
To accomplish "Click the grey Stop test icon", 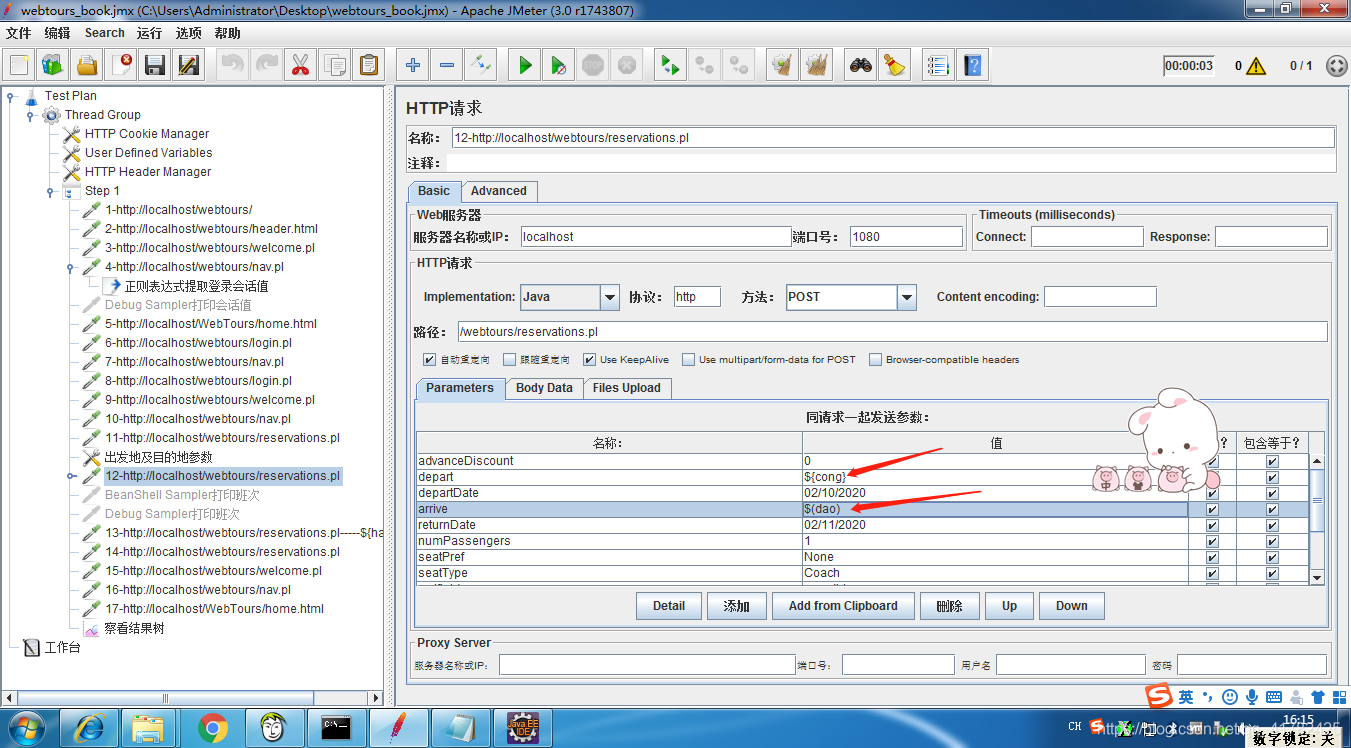I will pos(593,66).
